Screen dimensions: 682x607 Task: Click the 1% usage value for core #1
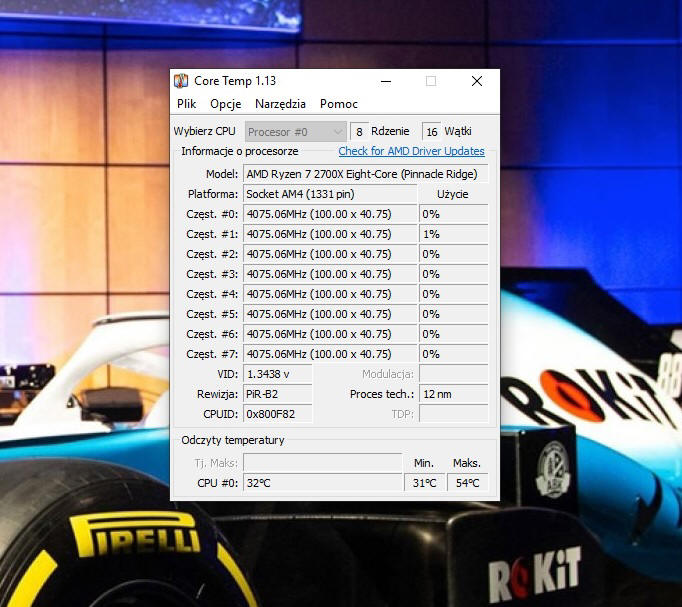(453, 234)
